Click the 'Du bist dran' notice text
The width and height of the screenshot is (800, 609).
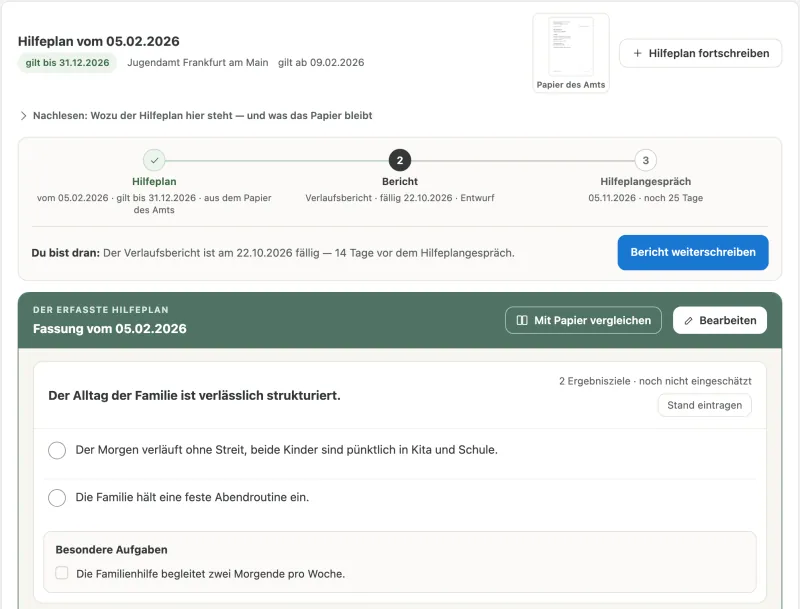(273, 253)
